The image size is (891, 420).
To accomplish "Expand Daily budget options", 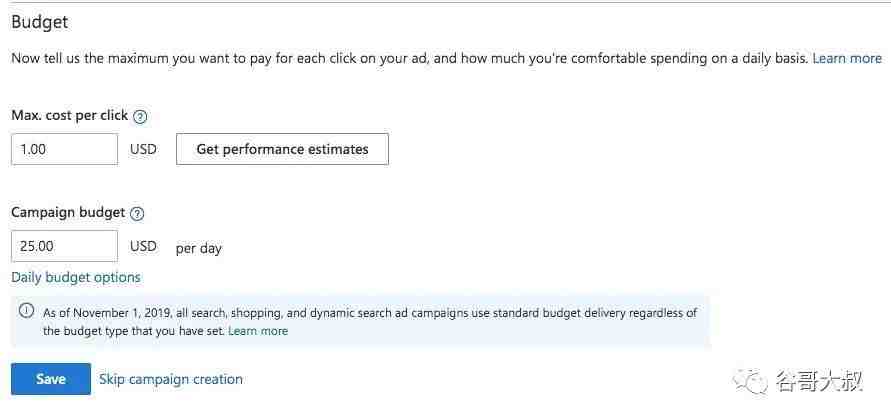I will [x=76, y=277].
